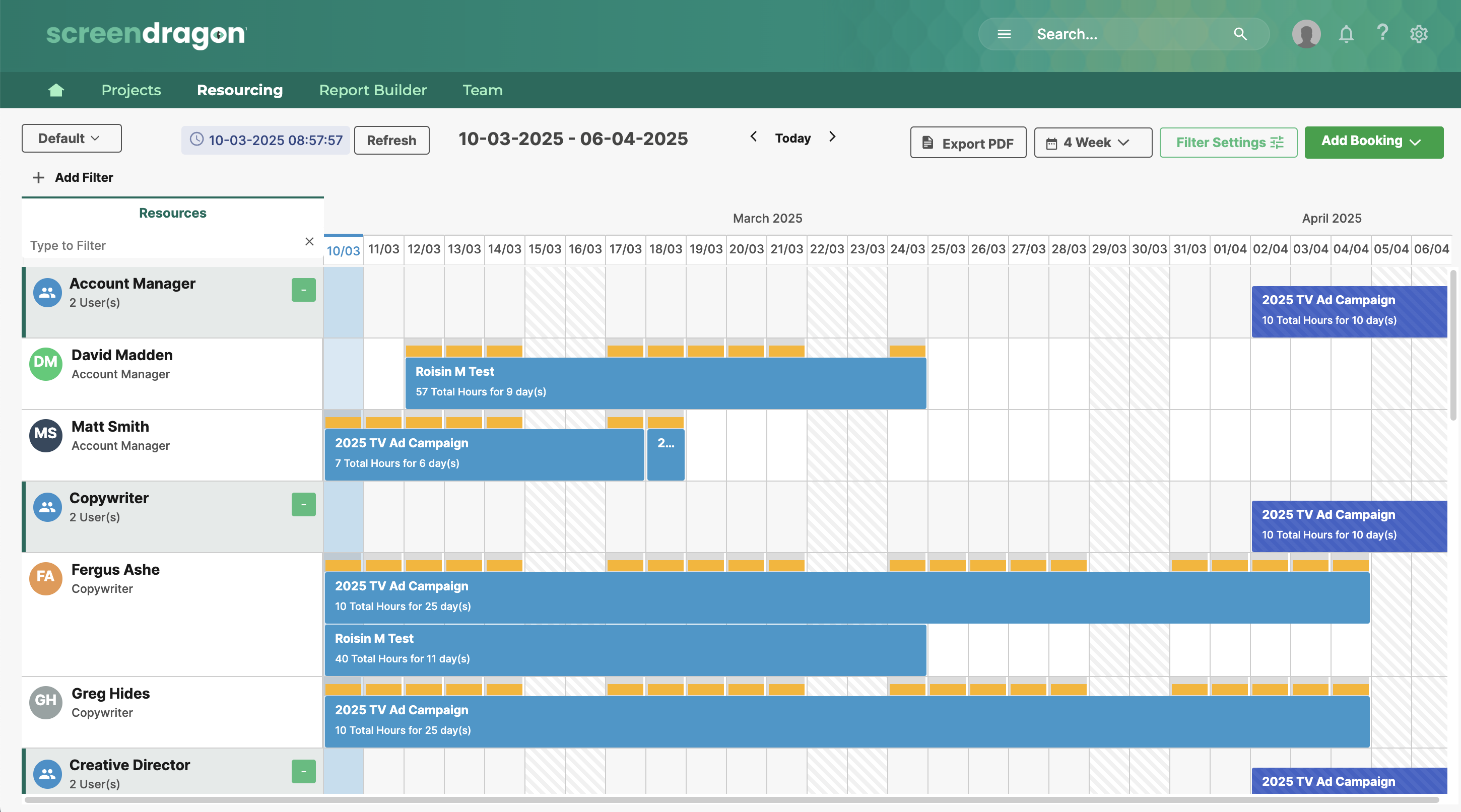Click the user profile avatar
Screen dimensions: 1461x812
[x=1306, y=34]
